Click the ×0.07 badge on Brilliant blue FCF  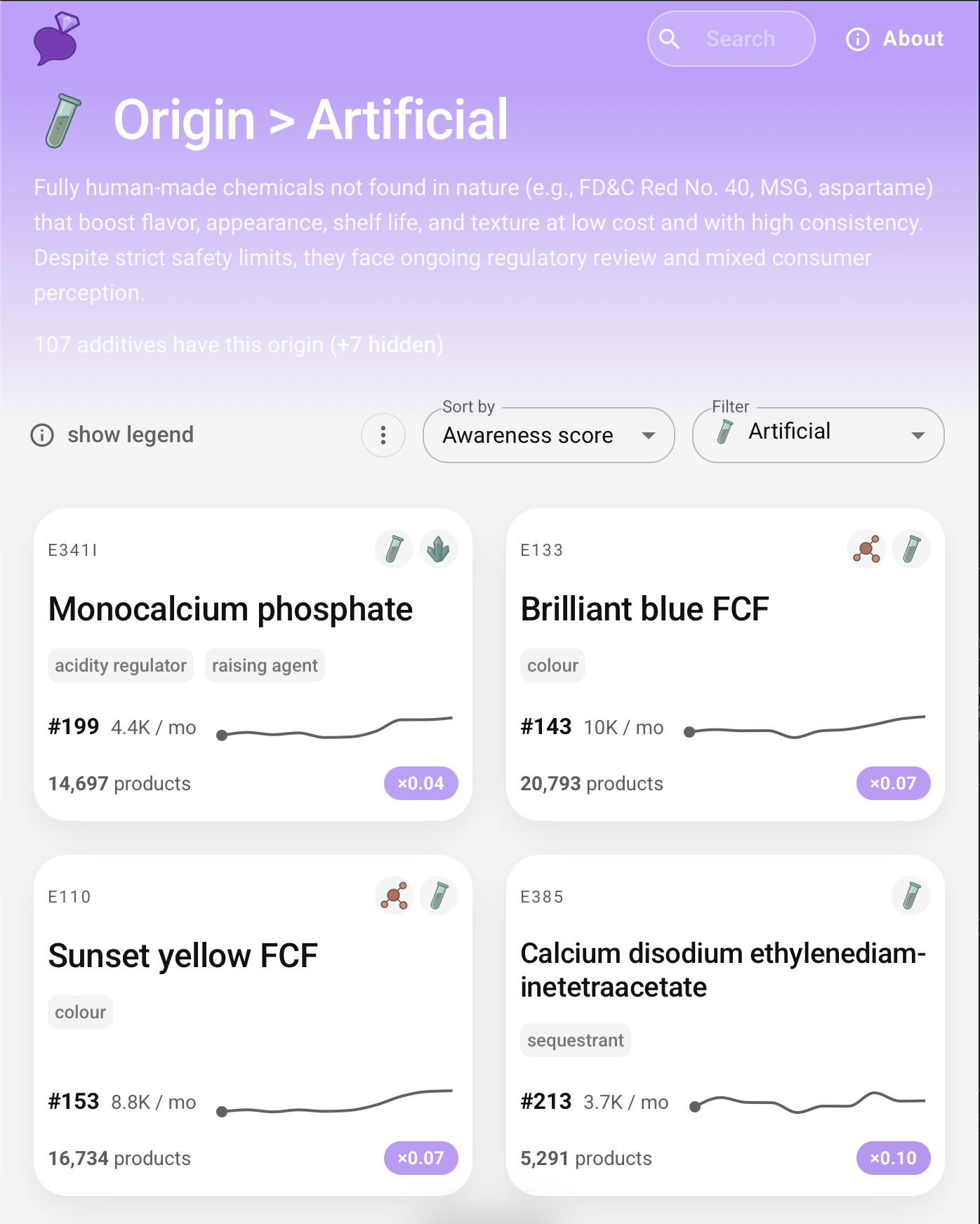click(893, 783)
